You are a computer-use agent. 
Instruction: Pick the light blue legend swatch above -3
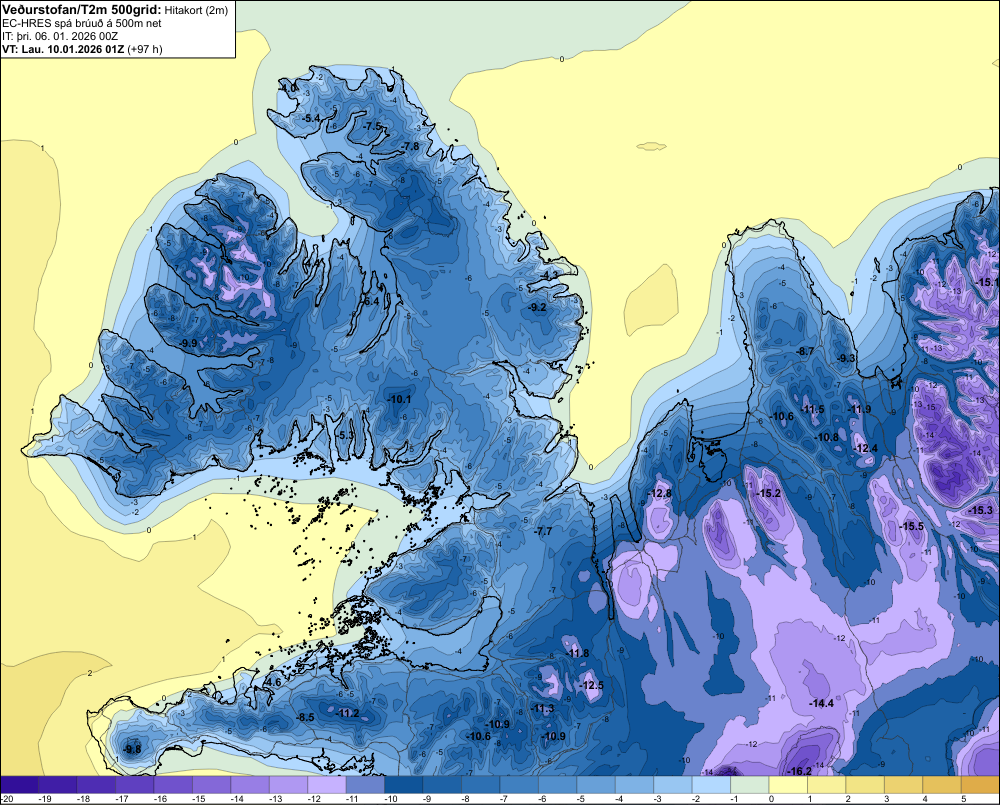tap(673, 785)
